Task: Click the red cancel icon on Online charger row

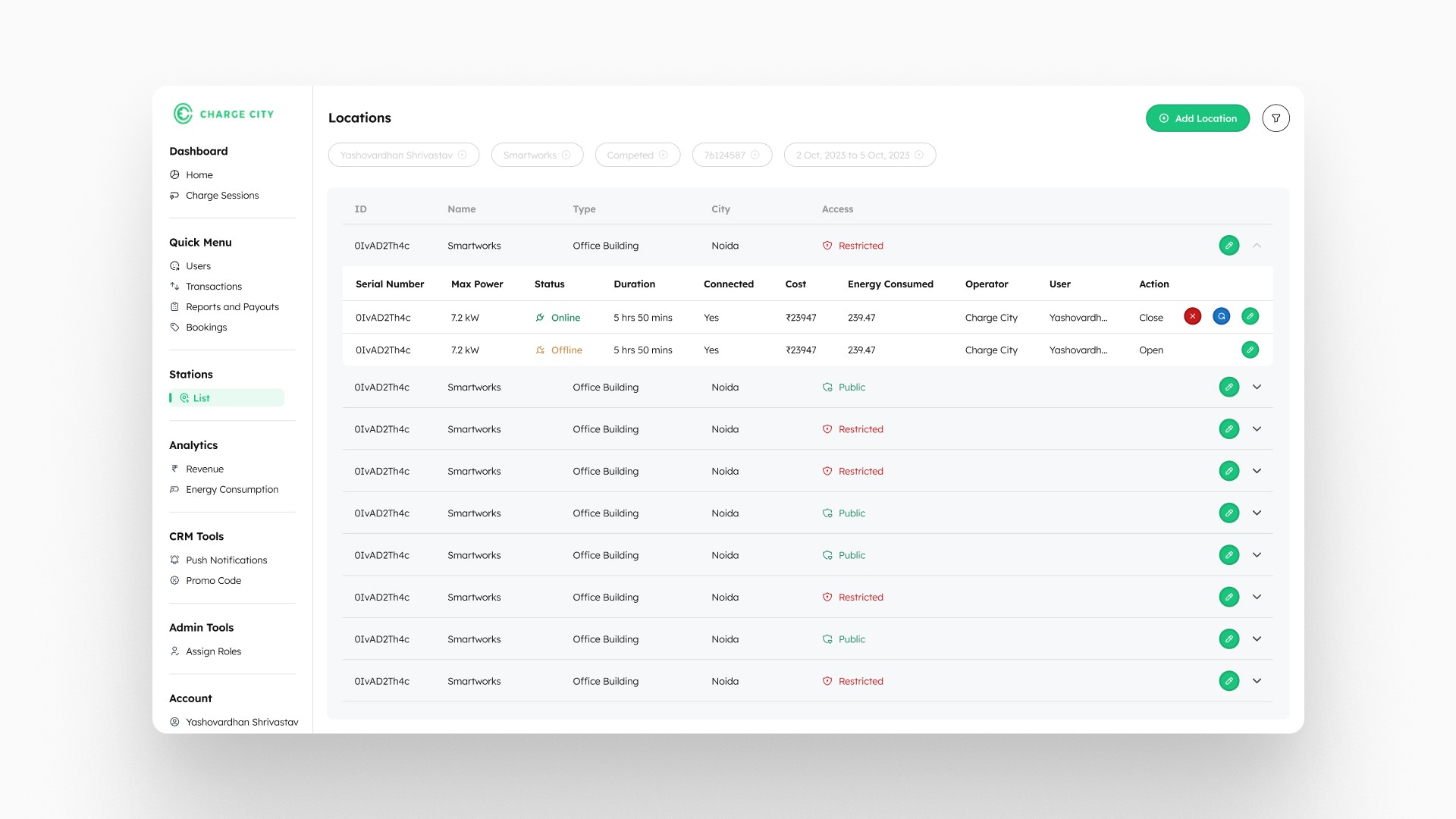Action: pyautogui.click(x=1192, y=316)
